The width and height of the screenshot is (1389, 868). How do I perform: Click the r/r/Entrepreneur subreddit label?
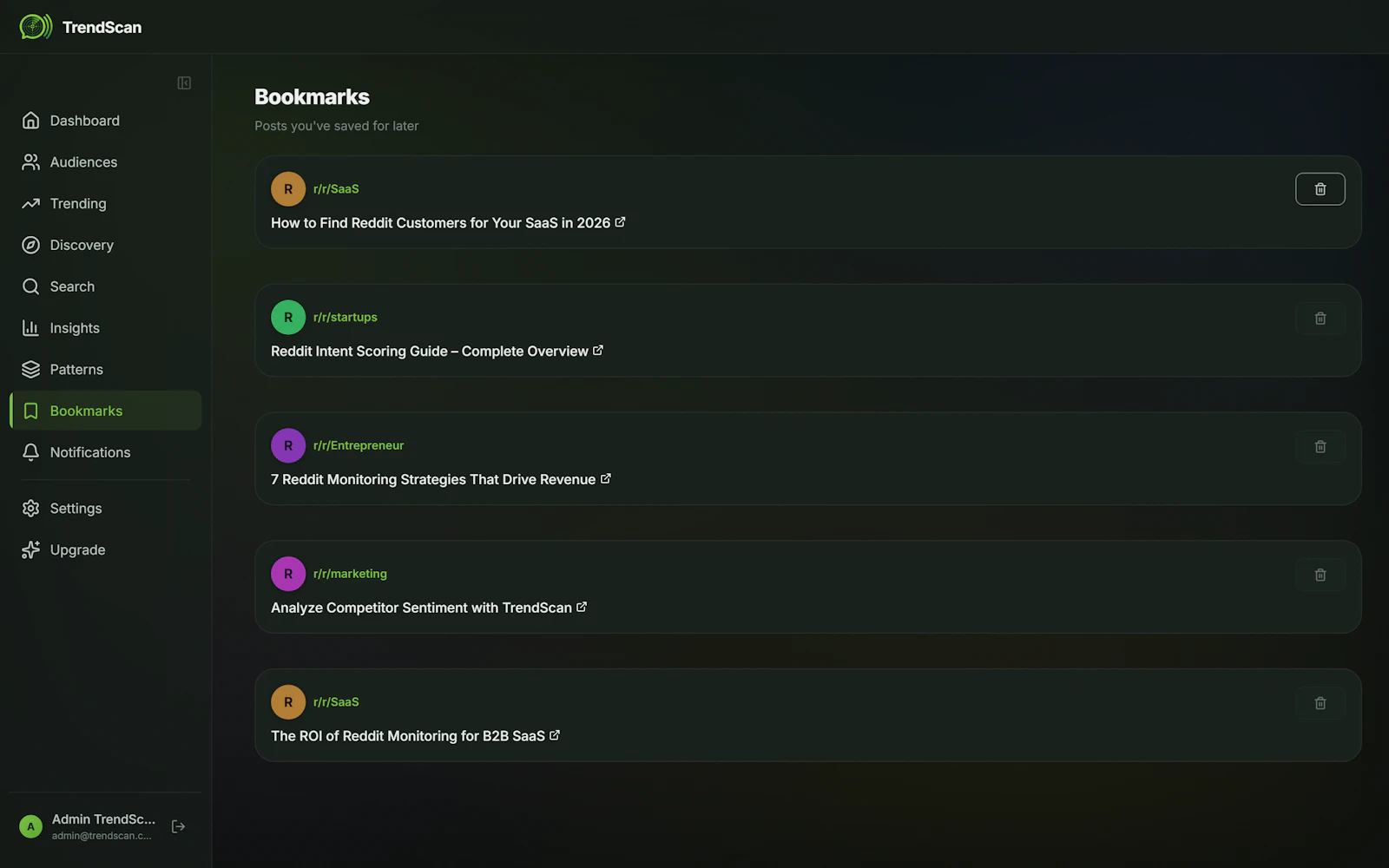359,445
